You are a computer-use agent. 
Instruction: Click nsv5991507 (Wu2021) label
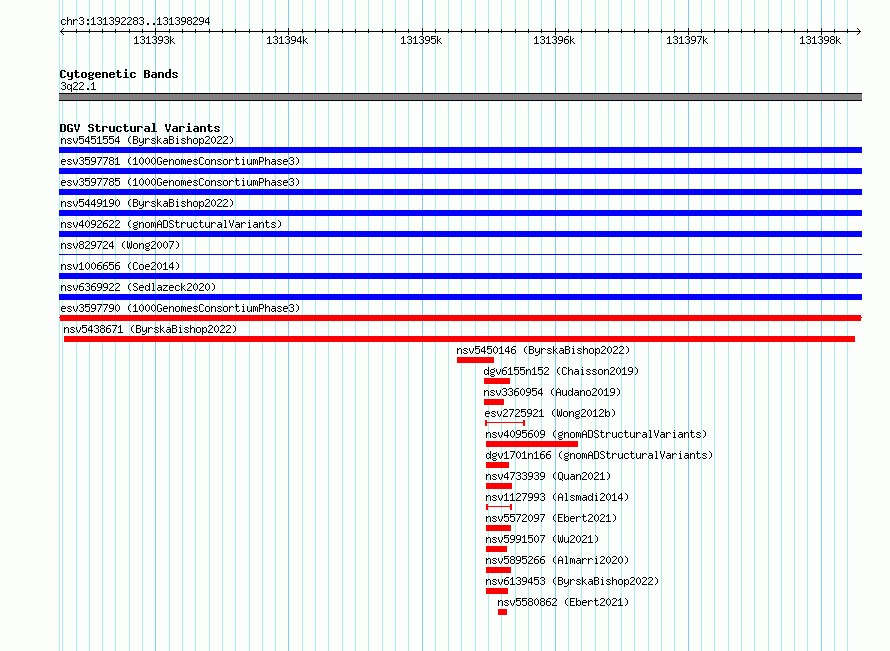(542, 539)
